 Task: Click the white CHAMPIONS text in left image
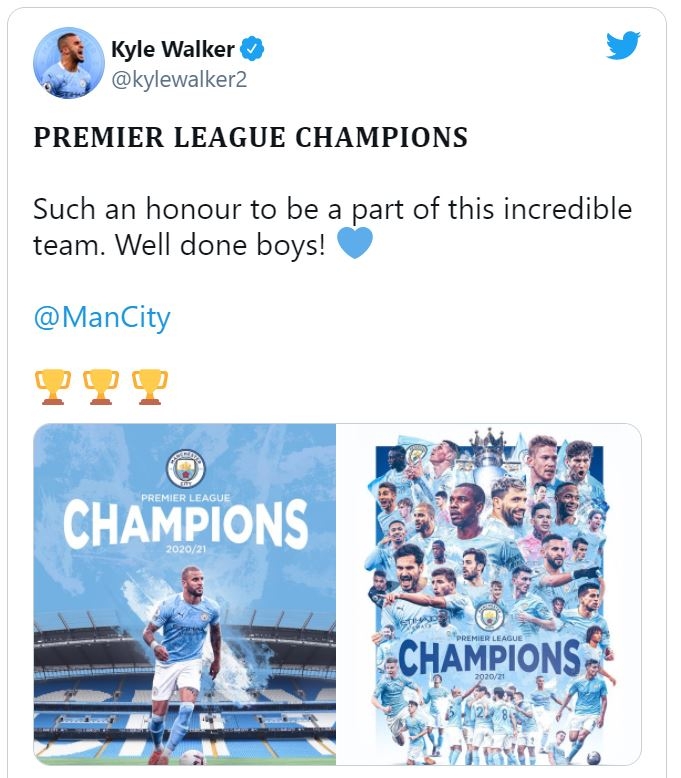[x=185, y=525]
